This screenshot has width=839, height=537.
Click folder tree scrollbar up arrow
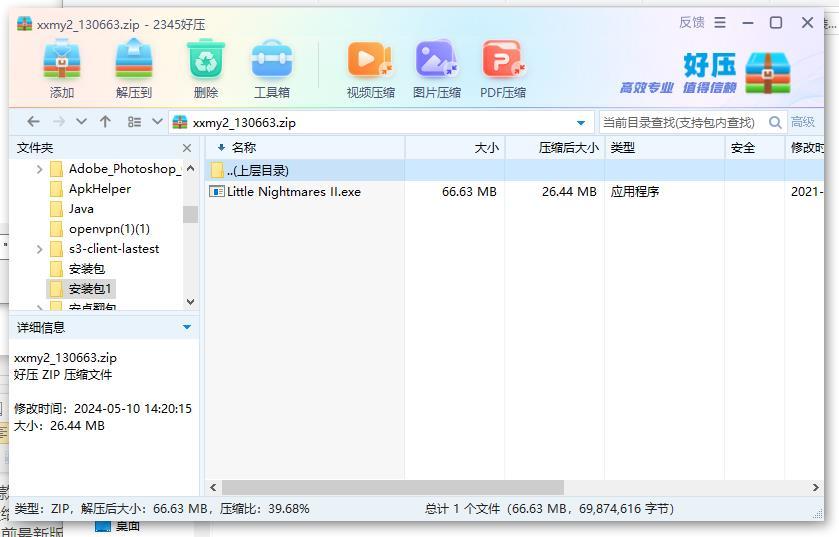[190, 168]
